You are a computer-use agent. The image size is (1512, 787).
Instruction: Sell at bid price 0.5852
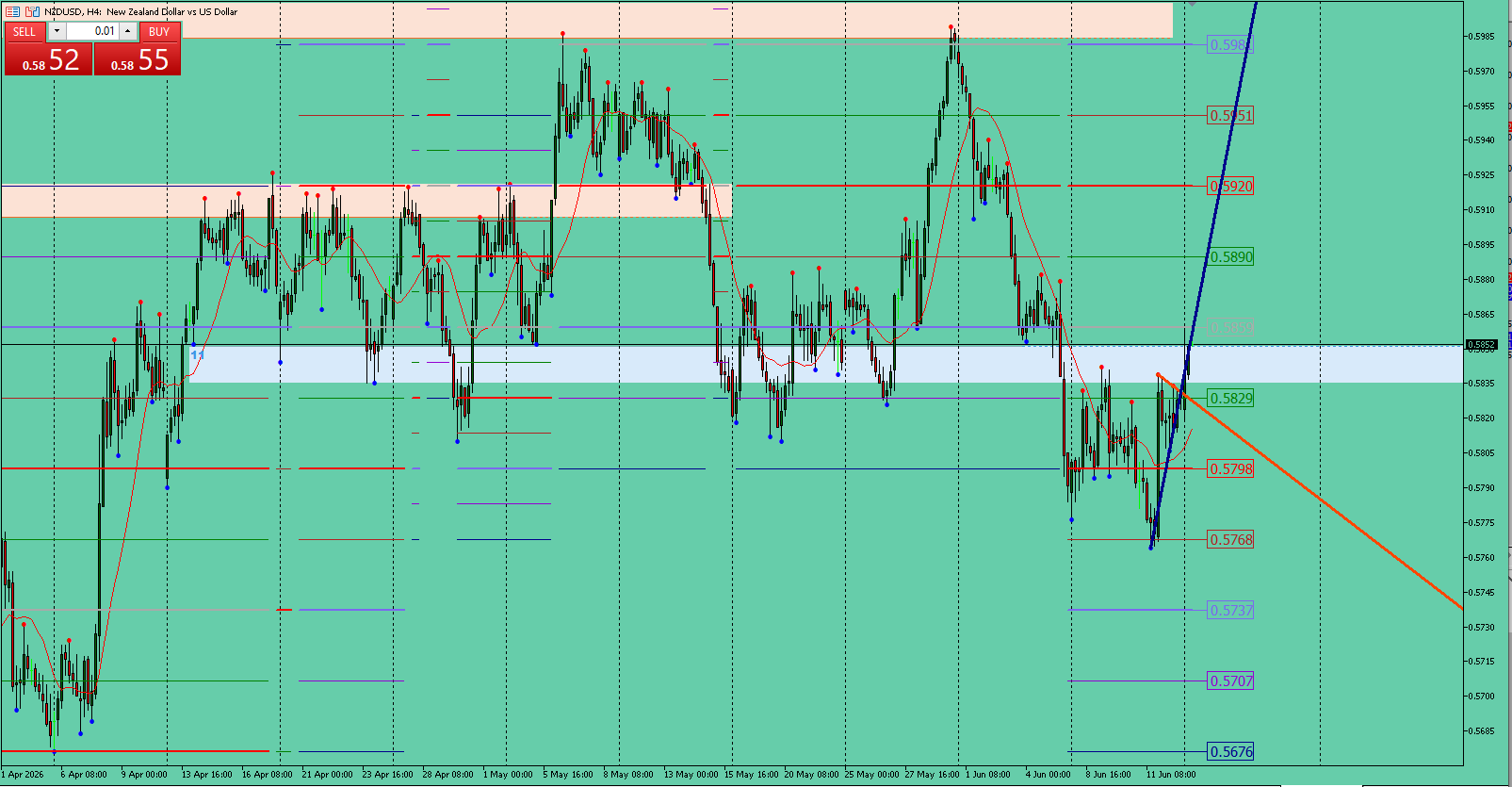(x=49, y=58)
